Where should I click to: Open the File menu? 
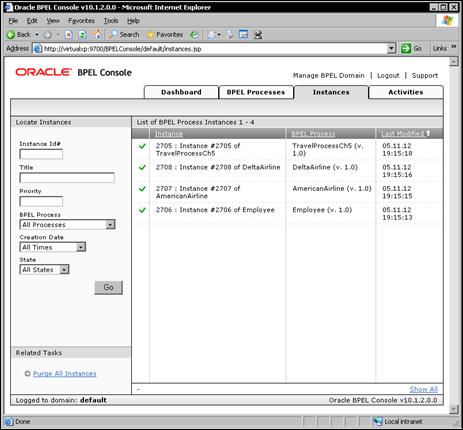tap(13, 21)
